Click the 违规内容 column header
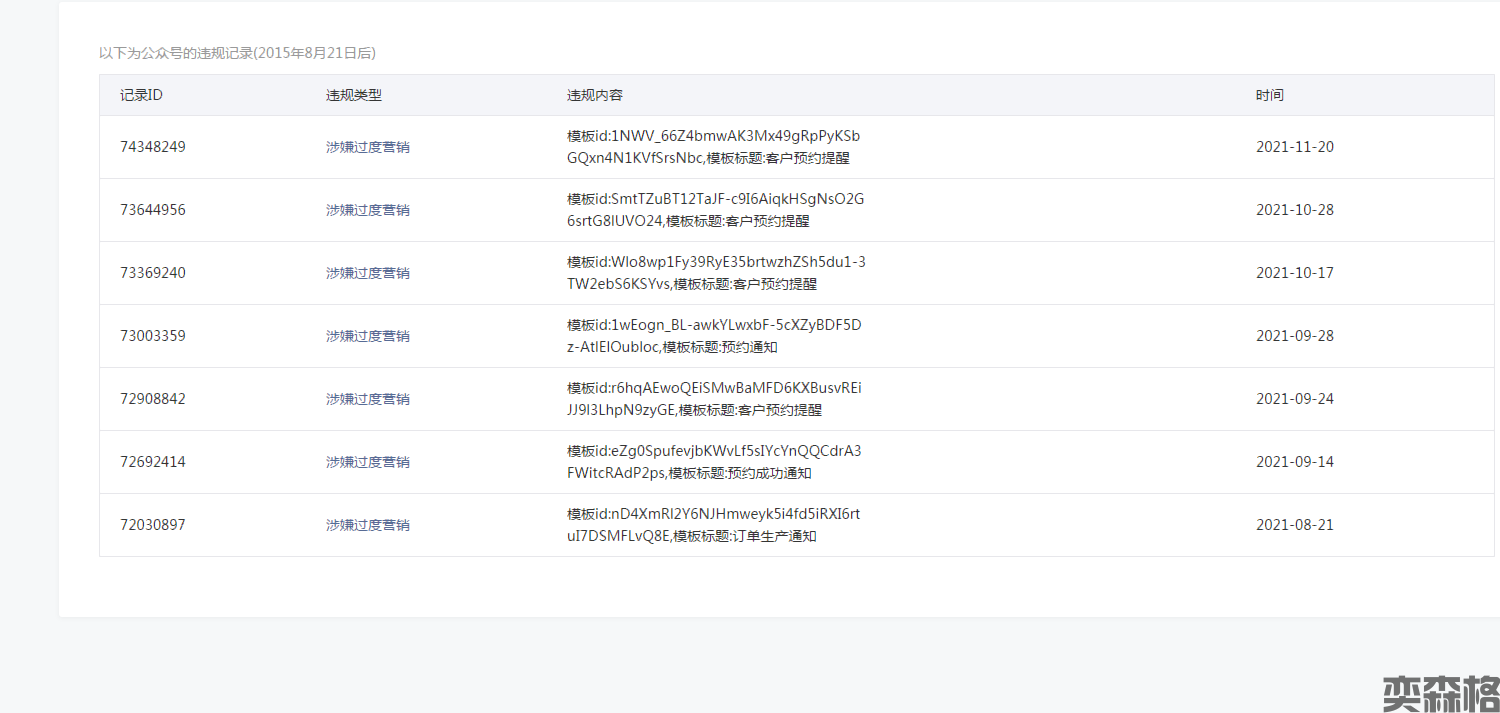The height and width of the screenshot is (713, 1500). point(594,95)
